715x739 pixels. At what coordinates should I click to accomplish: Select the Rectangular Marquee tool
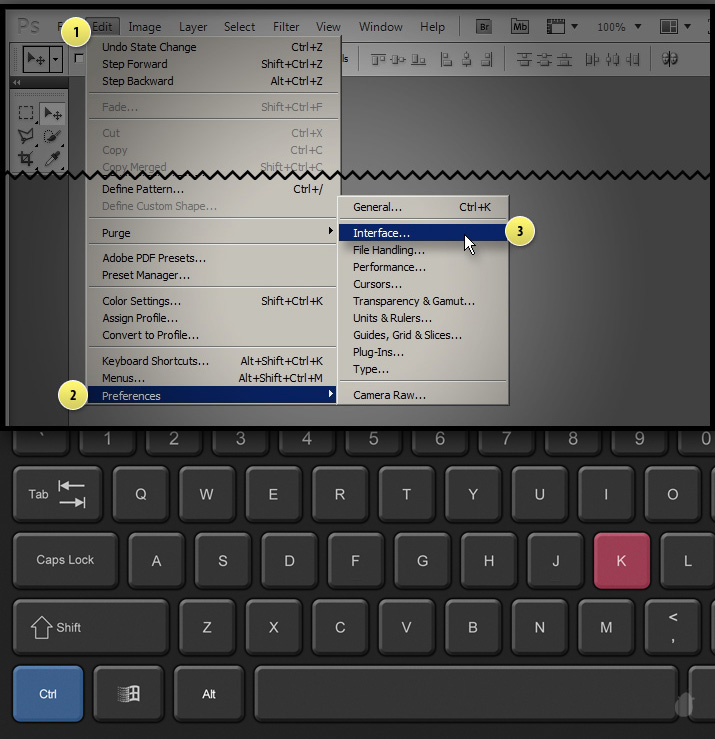point(27,113)
